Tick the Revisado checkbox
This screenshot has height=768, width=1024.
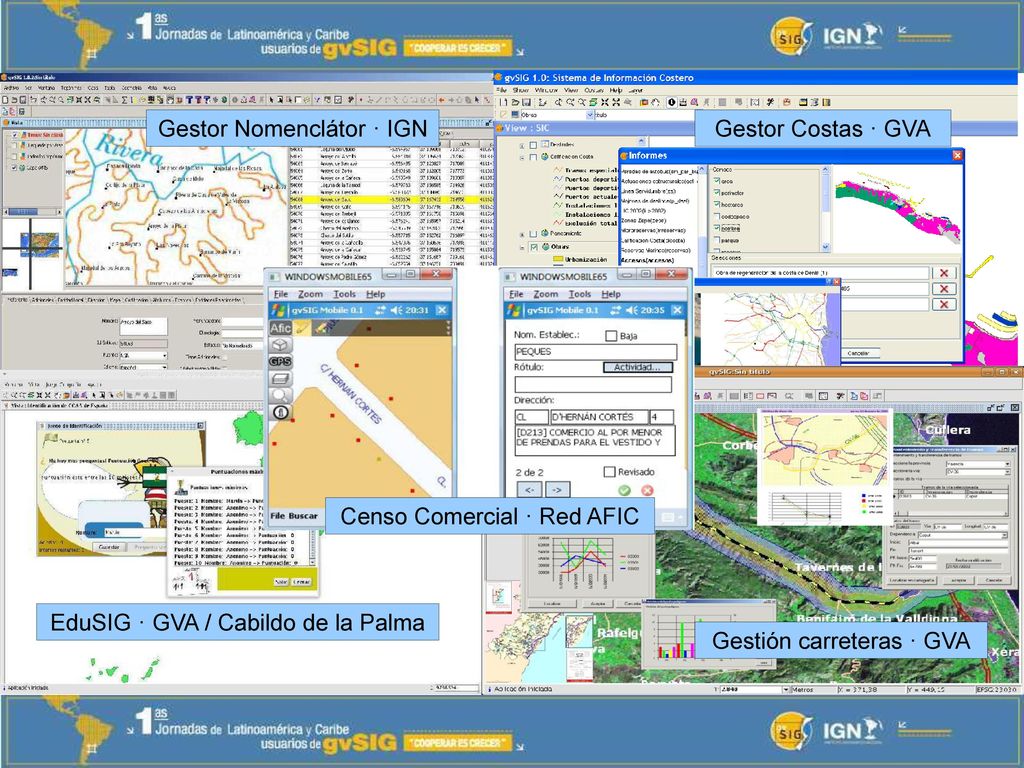(x=610, y=472)
